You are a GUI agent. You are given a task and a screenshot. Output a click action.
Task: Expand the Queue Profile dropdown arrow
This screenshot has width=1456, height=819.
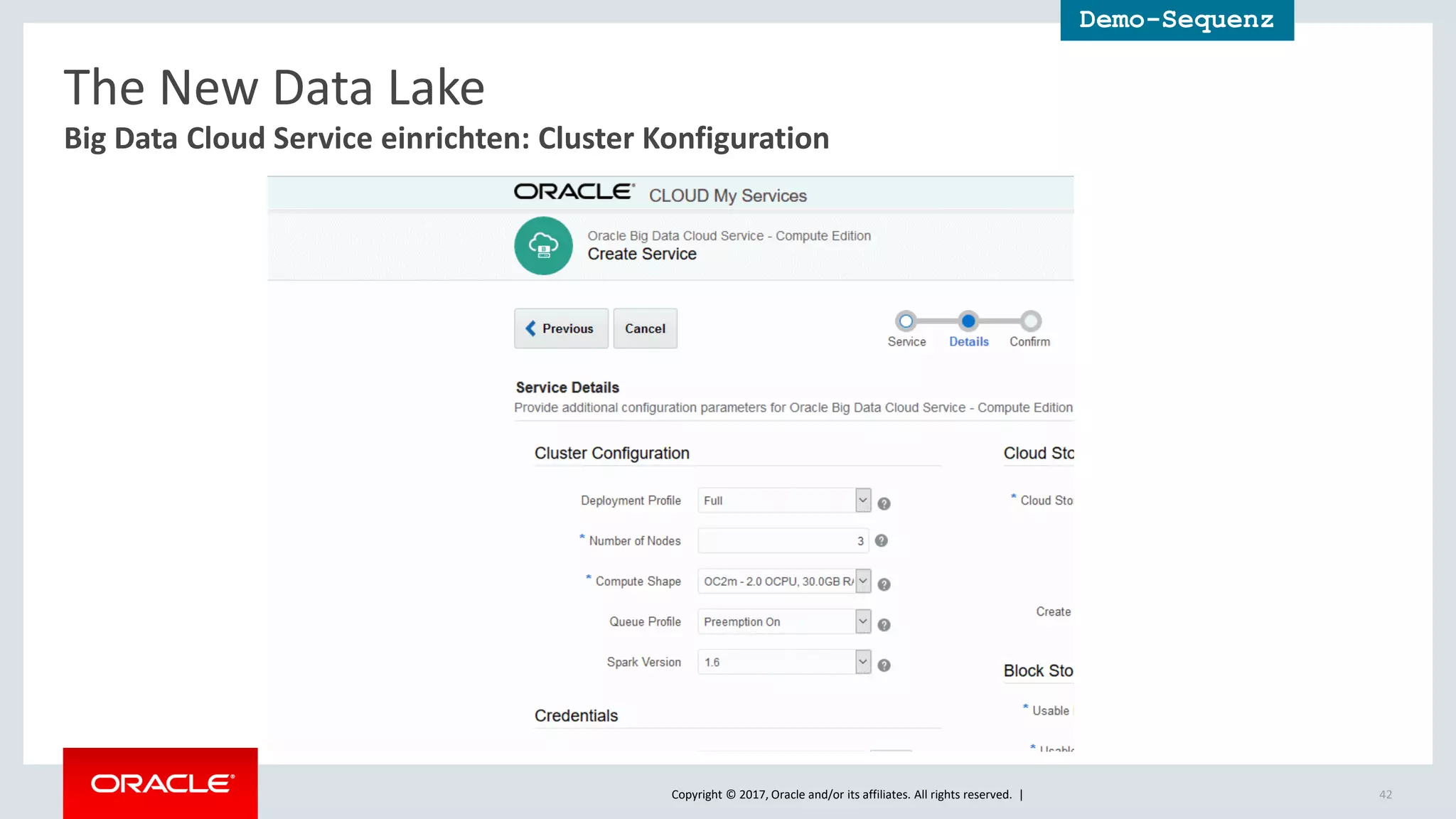(862, 622)
